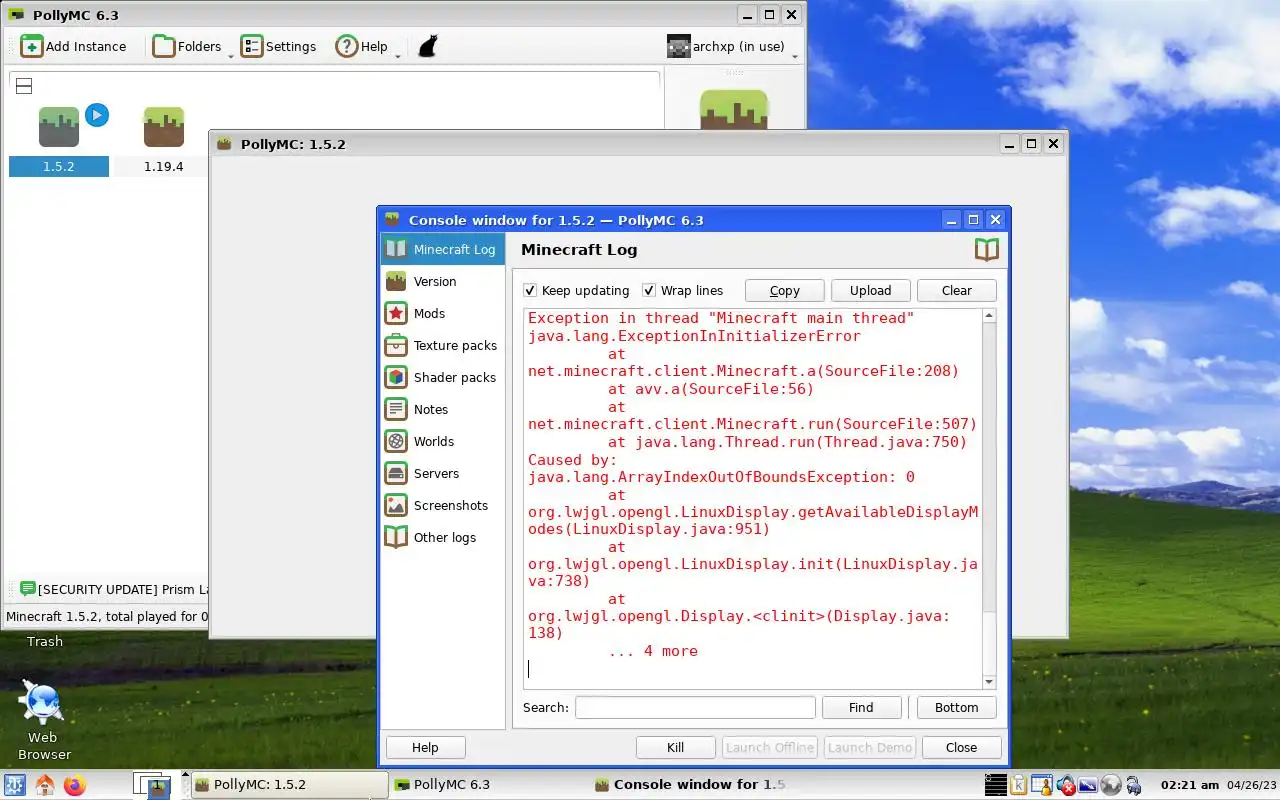Jump to Bottom of the log
This screenshot has width=1280, height=800.
coord(956,707)
